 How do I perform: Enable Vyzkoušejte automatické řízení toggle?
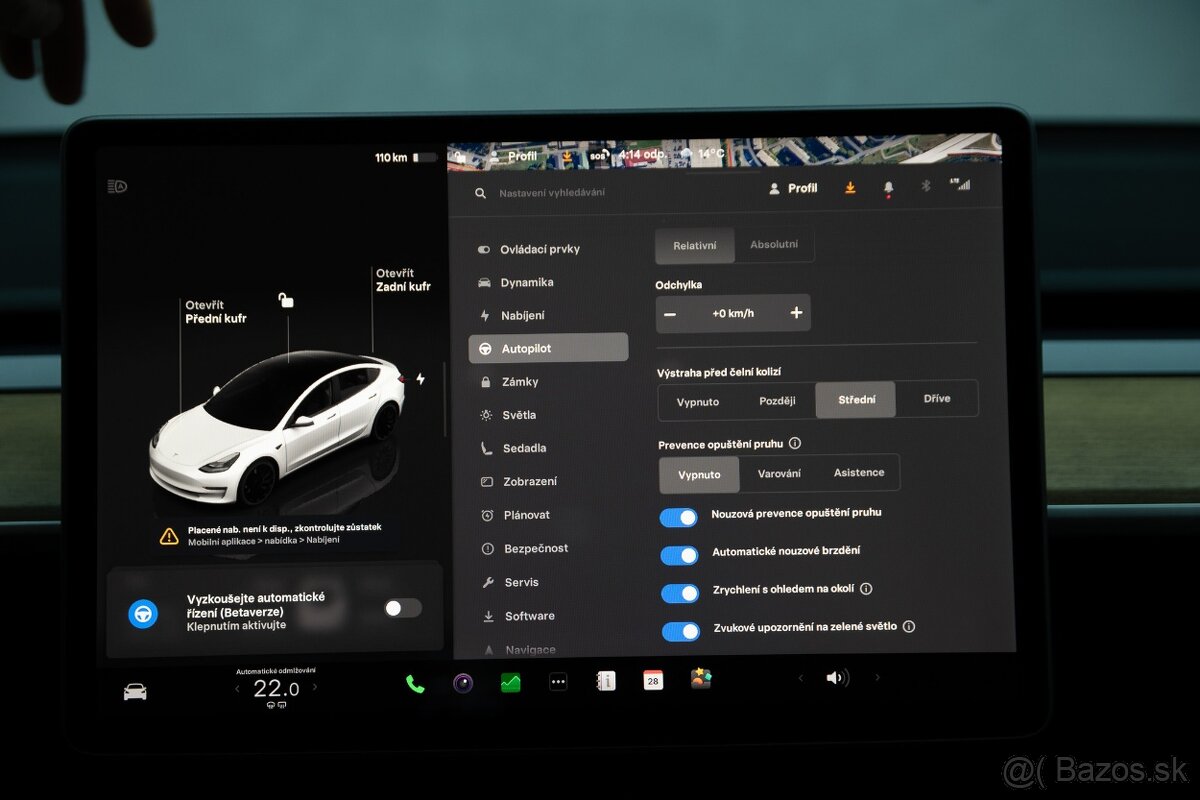401,607
